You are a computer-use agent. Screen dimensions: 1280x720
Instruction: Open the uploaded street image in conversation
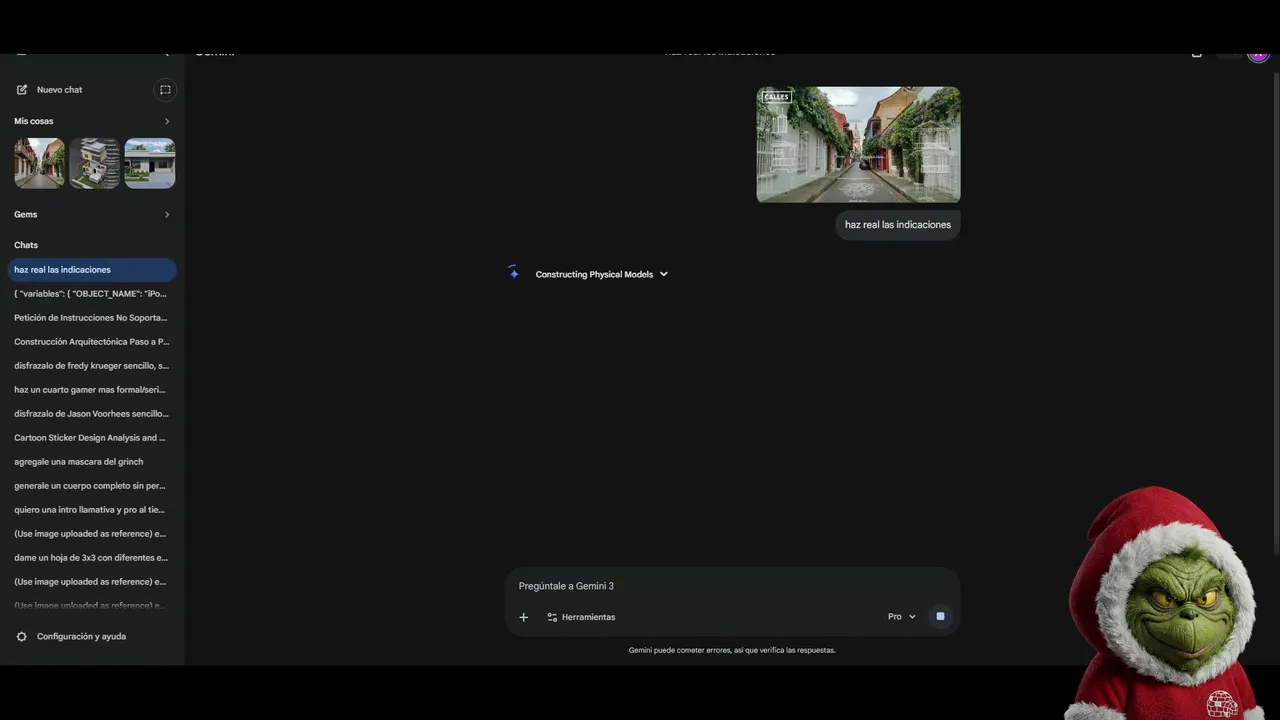coord(858,145)
